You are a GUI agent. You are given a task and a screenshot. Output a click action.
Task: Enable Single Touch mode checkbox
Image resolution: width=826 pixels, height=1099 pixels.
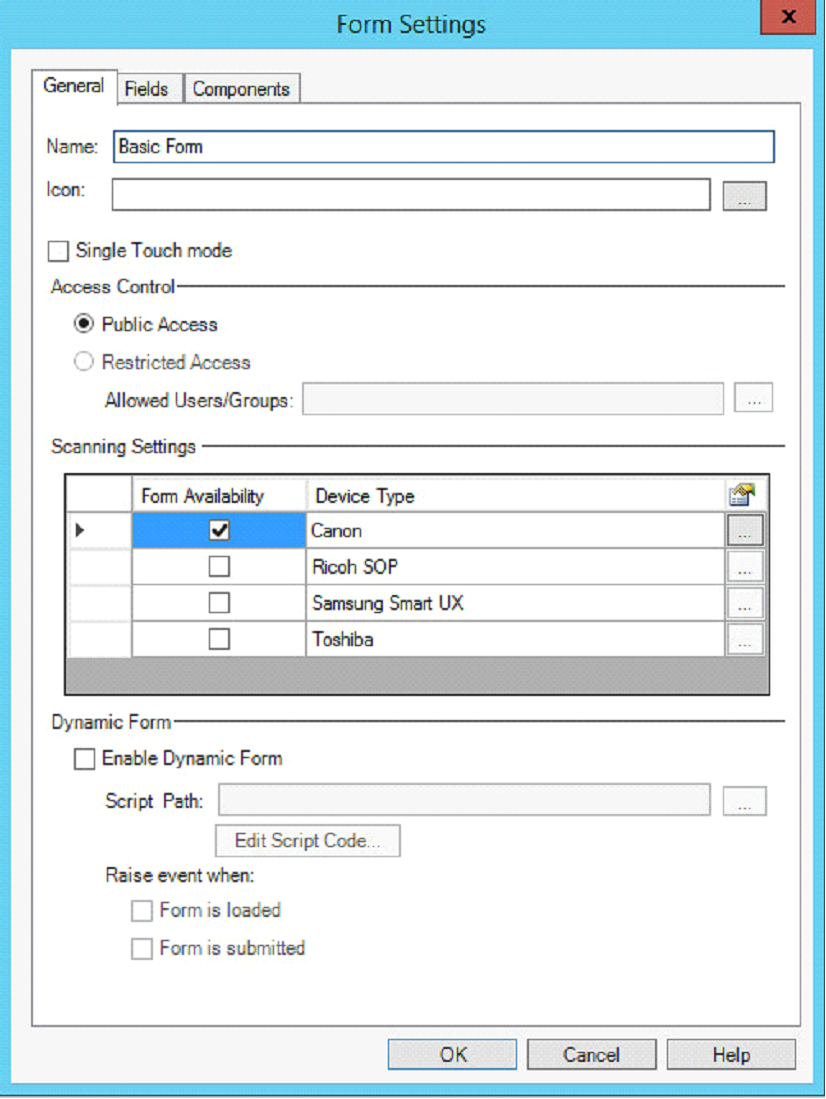pos(59,251)
